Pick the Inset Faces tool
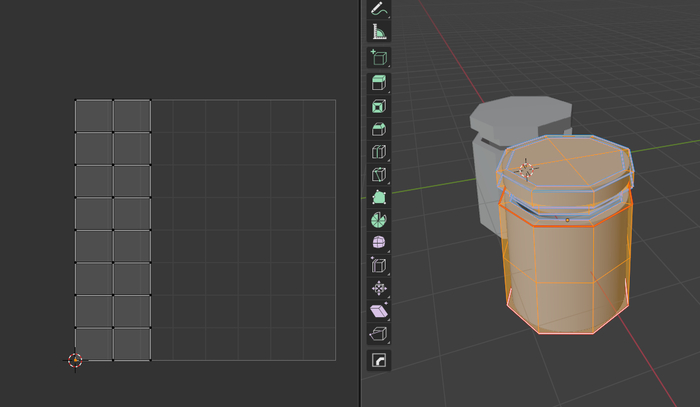The height and width of the screenshot is (407, 700). 379,106
